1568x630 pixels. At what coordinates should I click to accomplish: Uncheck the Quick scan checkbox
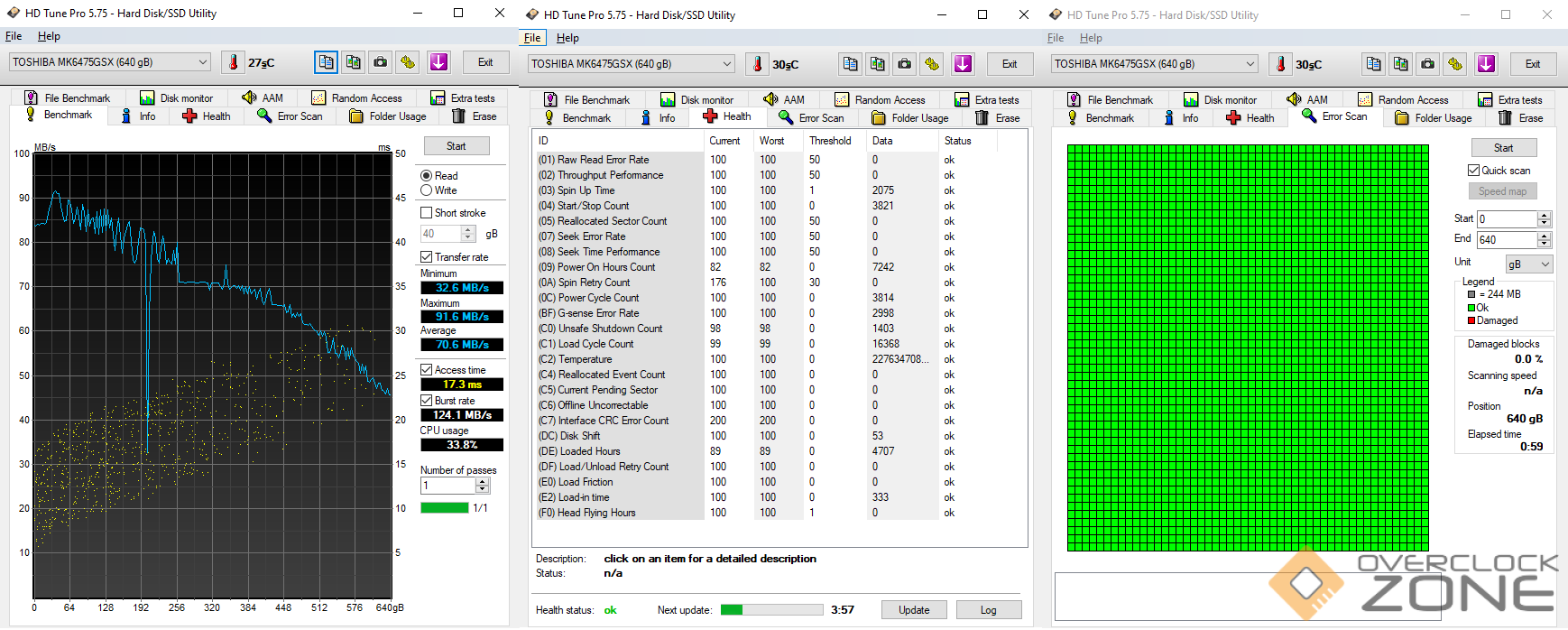click(1473, 171)
